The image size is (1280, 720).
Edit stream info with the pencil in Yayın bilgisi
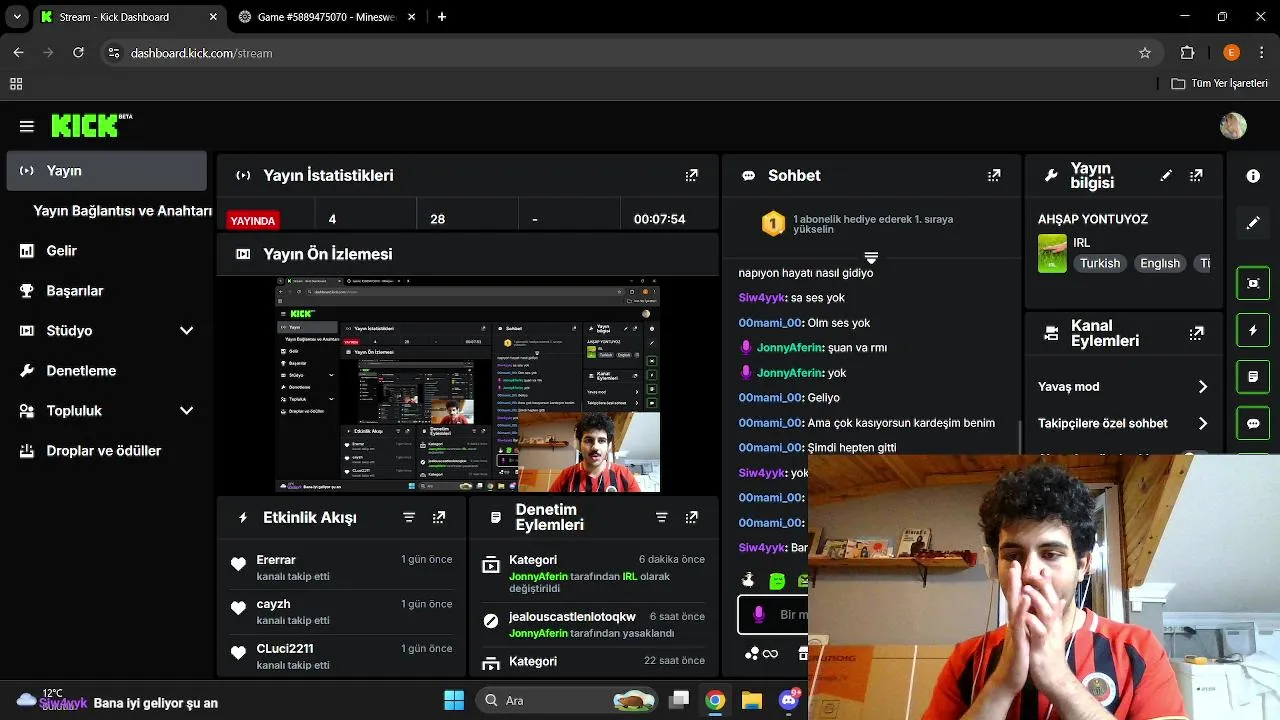(1166, 175)
